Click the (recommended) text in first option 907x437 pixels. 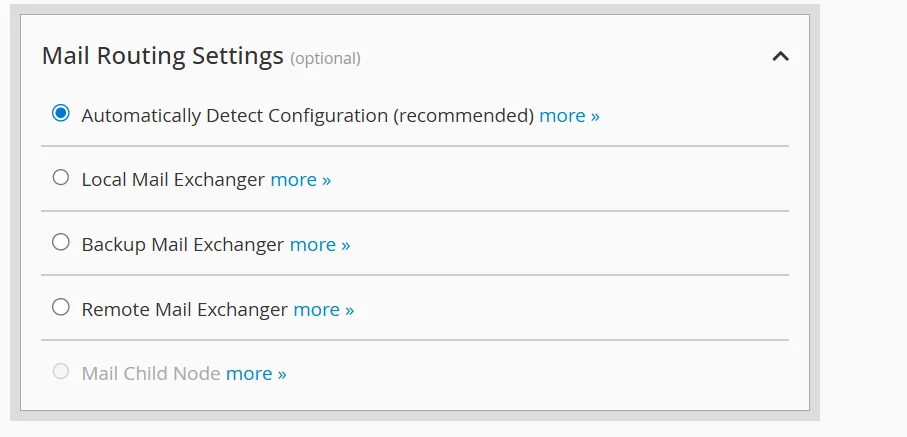pyautogui.click(x=463, y=116)
